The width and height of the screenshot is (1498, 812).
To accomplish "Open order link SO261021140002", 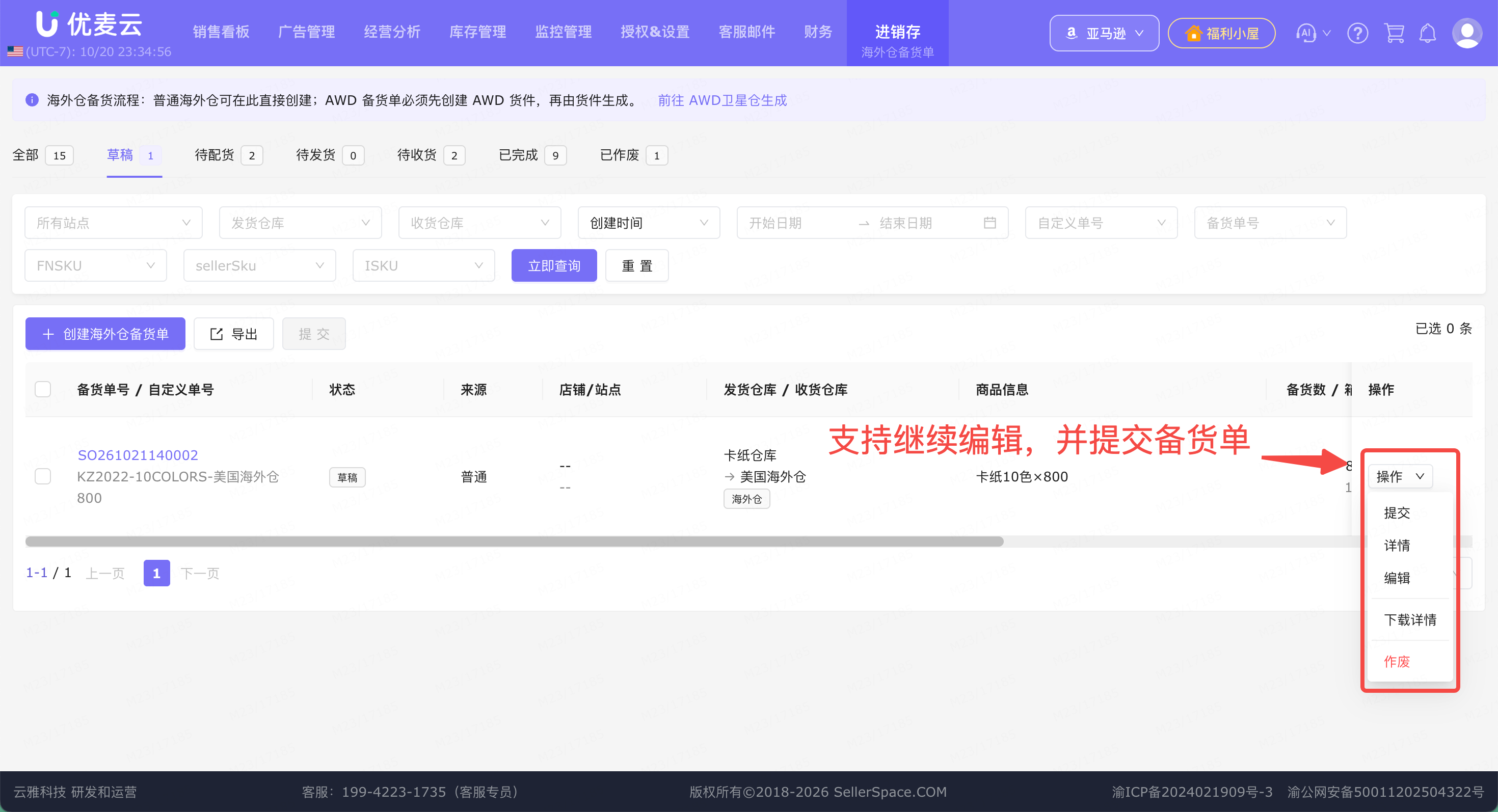I will pos(137,454).
